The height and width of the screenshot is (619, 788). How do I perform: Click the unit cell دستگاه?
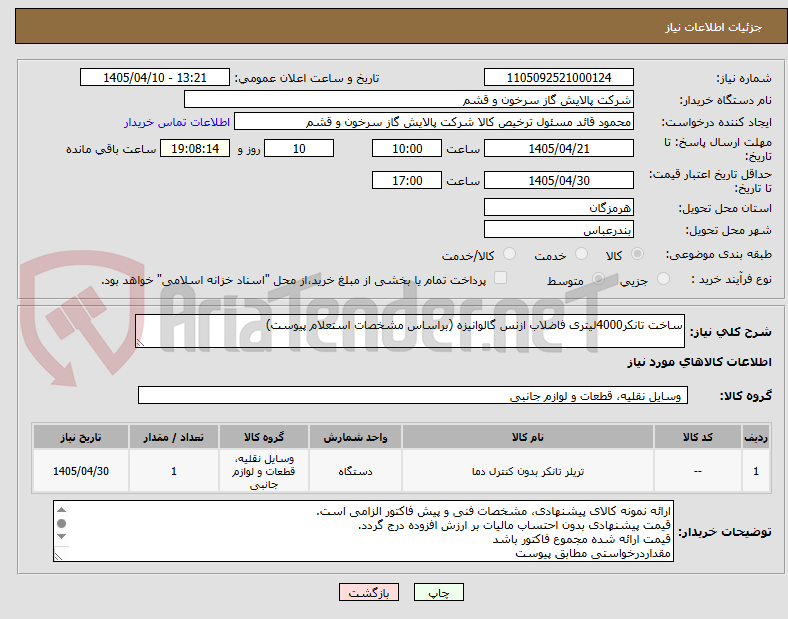(x=355, y=471)
